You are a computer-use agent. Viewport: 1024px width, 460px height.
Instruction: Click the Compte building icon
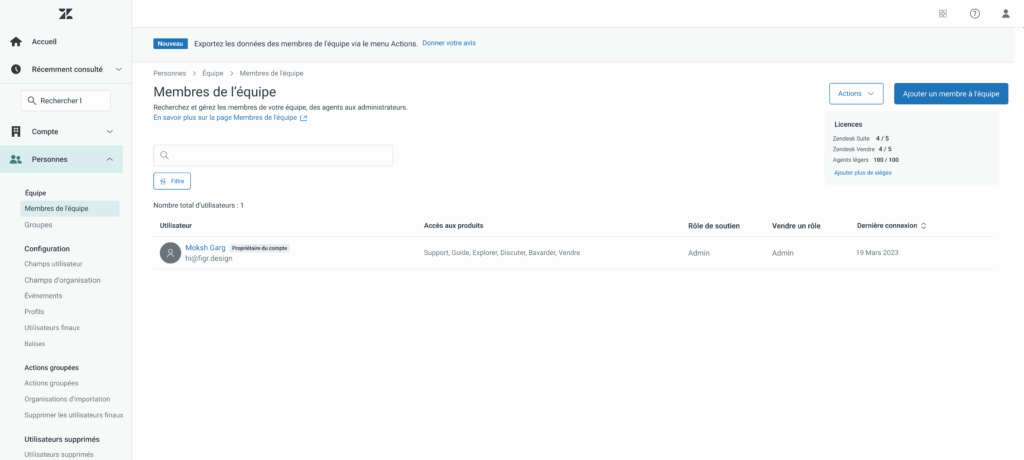[x=16, y=131]
